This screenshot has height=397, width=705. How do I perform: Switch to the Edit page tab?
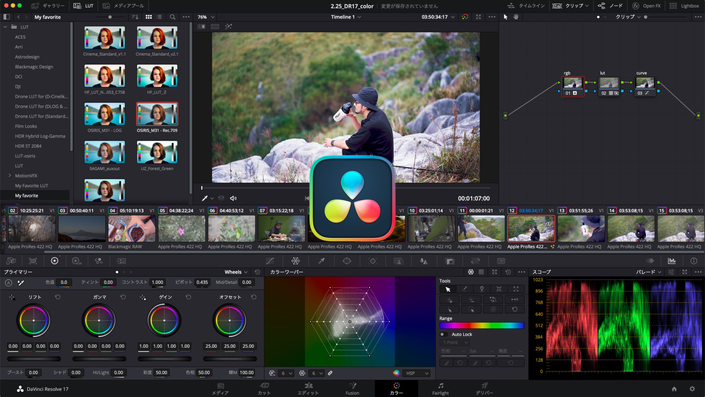308,389
